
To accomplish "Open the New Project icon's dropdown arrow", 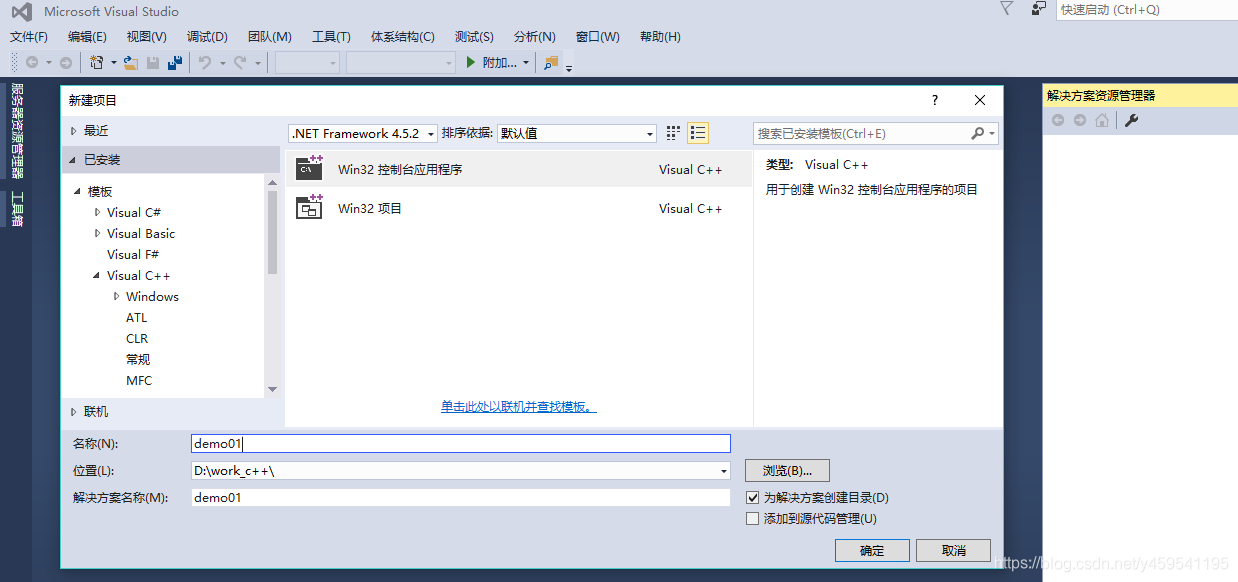I will (x=113, y=62).
